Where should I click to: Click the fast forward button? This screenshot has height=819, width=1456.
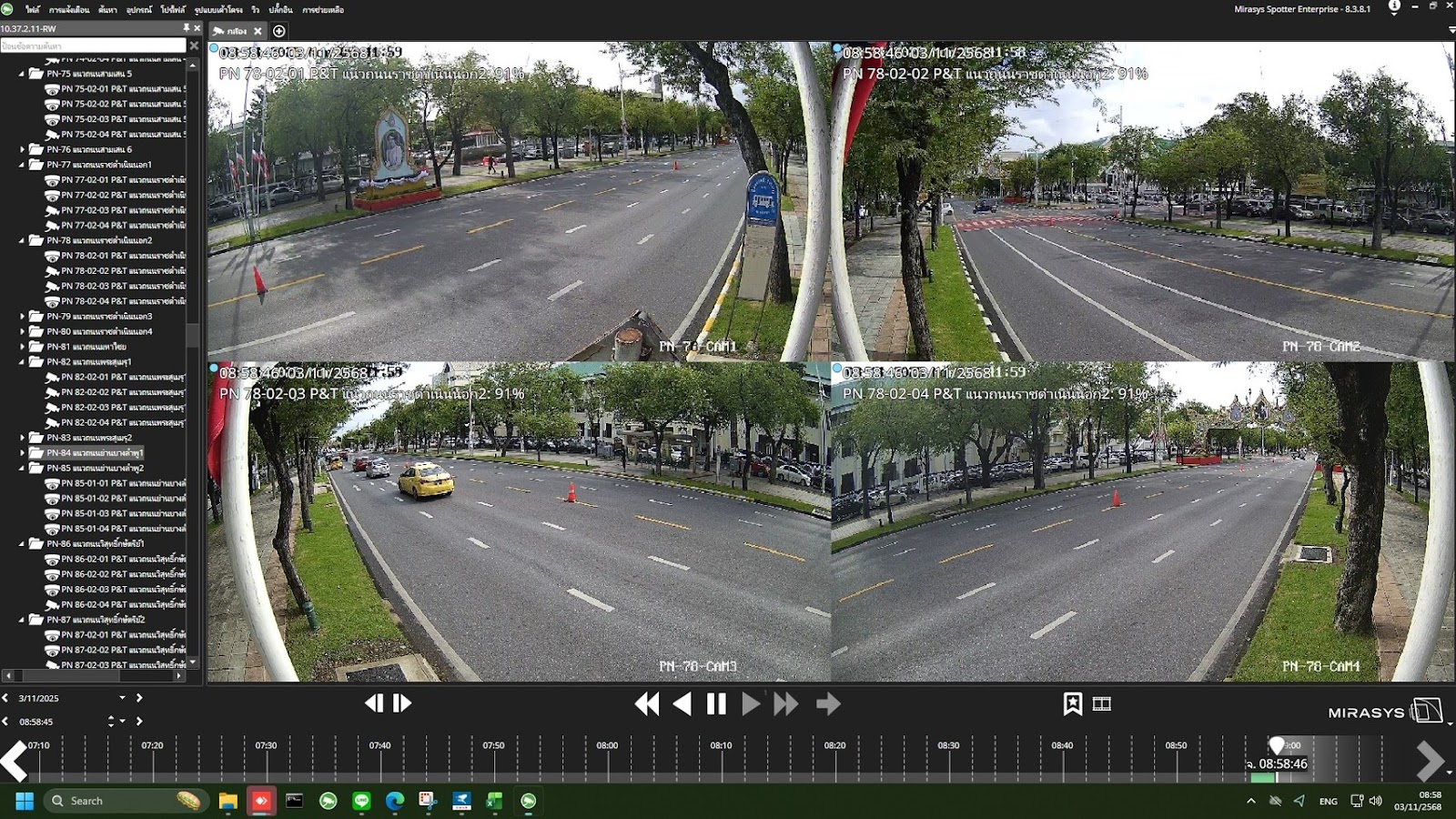pos(785,703)
